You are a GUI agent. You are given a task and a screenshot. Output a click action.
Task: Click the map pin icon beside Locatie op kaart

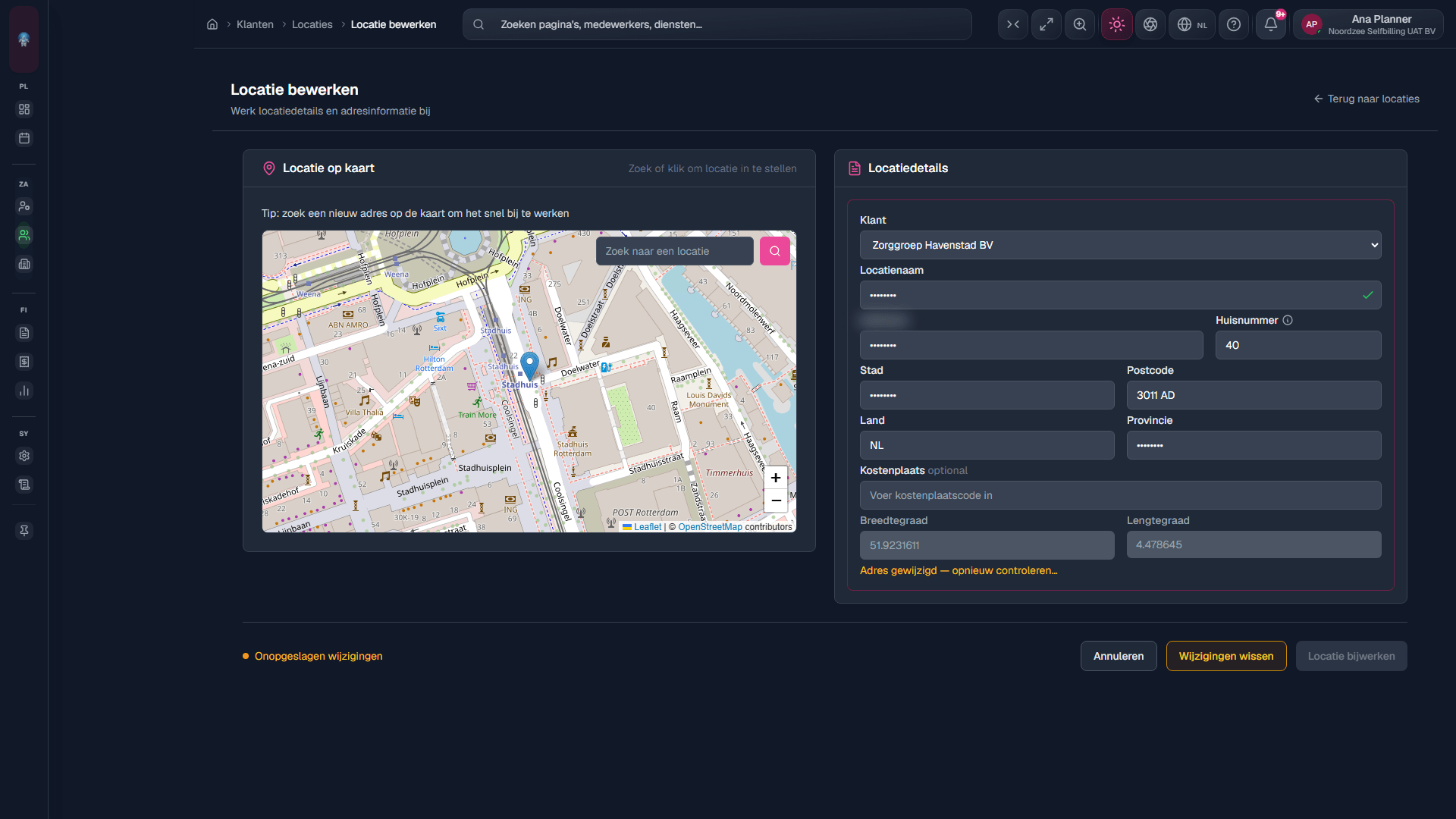coord(268,168)
